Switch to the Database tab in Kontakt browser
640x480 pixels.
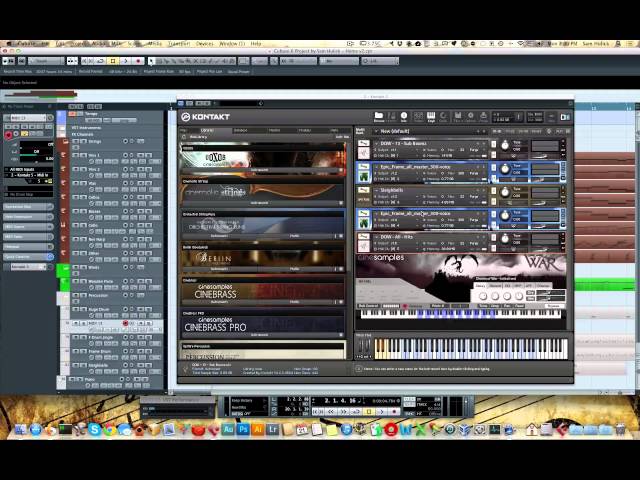tap(240, 130)
